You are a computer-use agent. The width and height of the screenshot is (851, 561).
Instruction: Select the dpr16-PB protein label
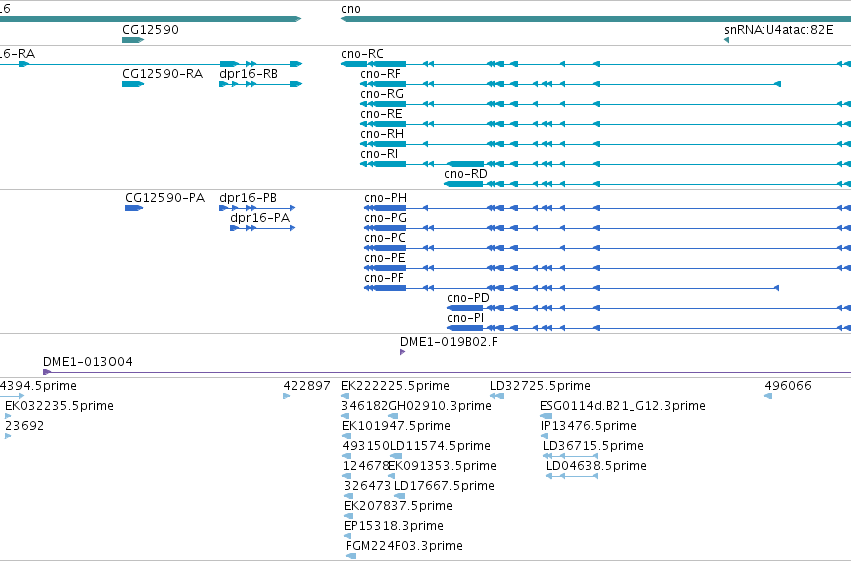tap(248, 198)
